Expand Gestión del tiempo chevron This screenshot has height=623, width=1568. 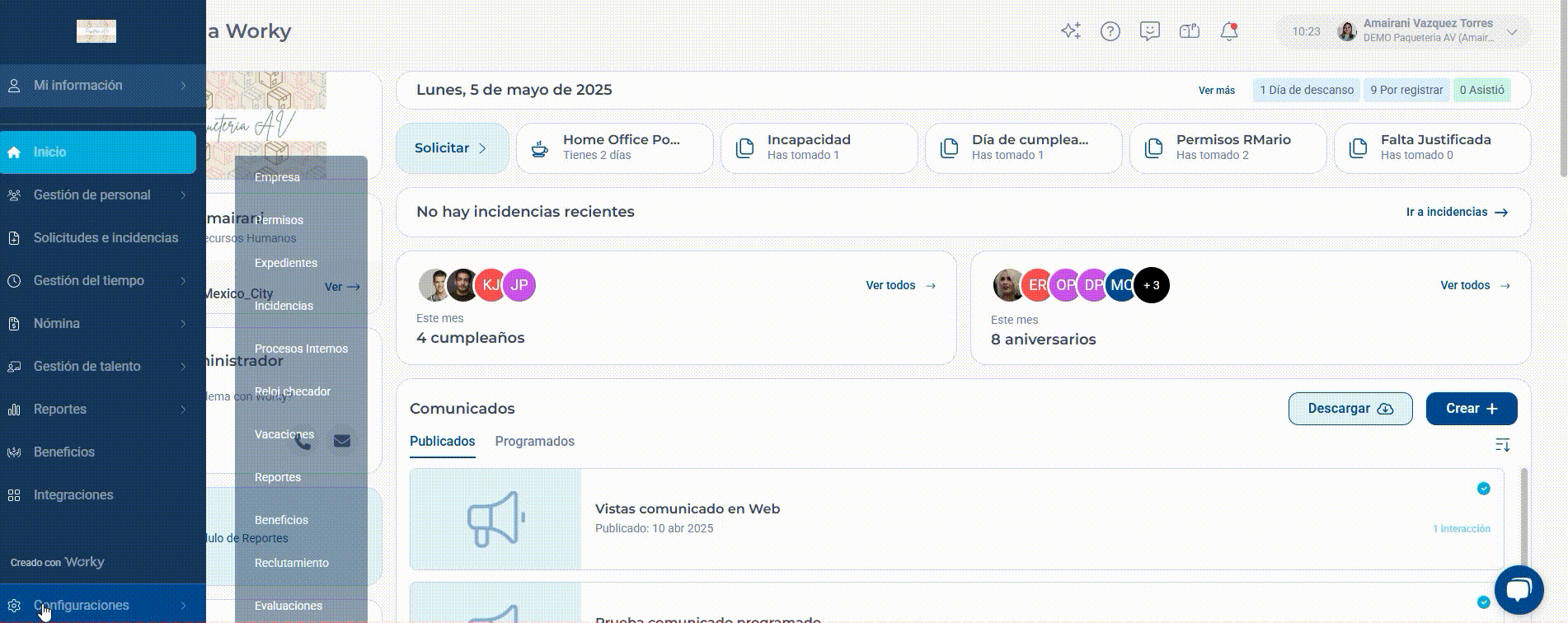click(183, 280)
